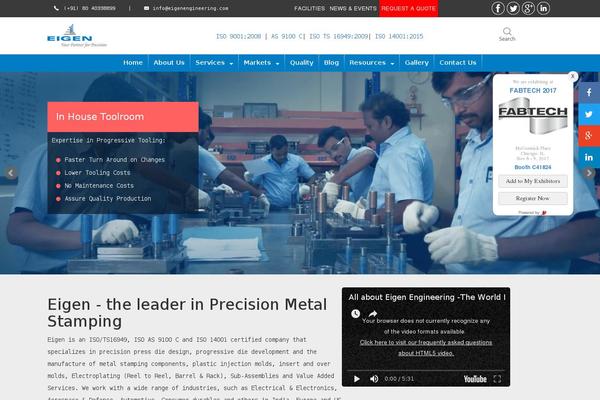Click the share arrow icon in the video
600x400 pixels.
pyautogui.click(x=373, y=314)
